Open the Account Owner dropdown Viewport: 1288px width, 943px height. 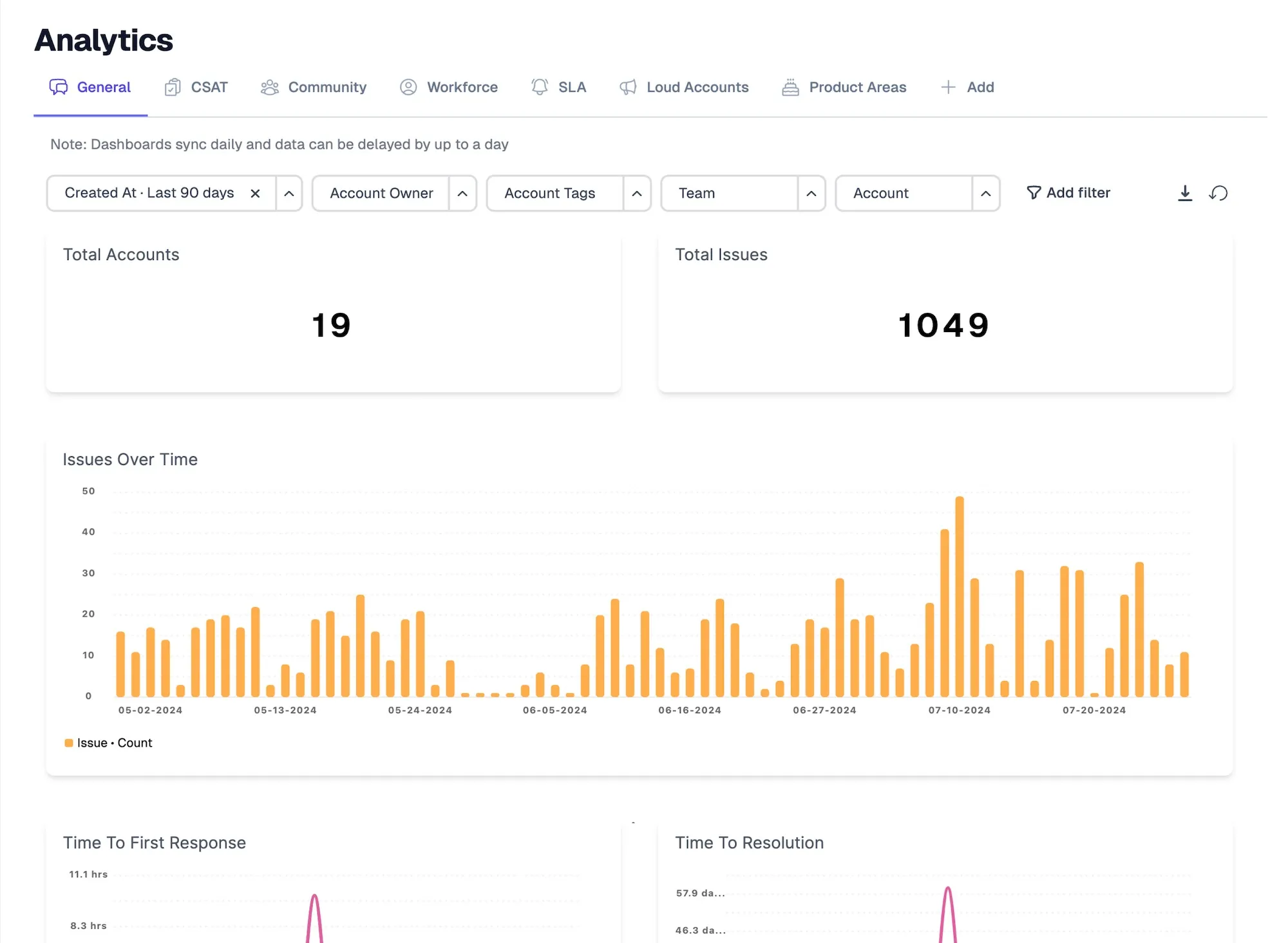pos(381,193)
